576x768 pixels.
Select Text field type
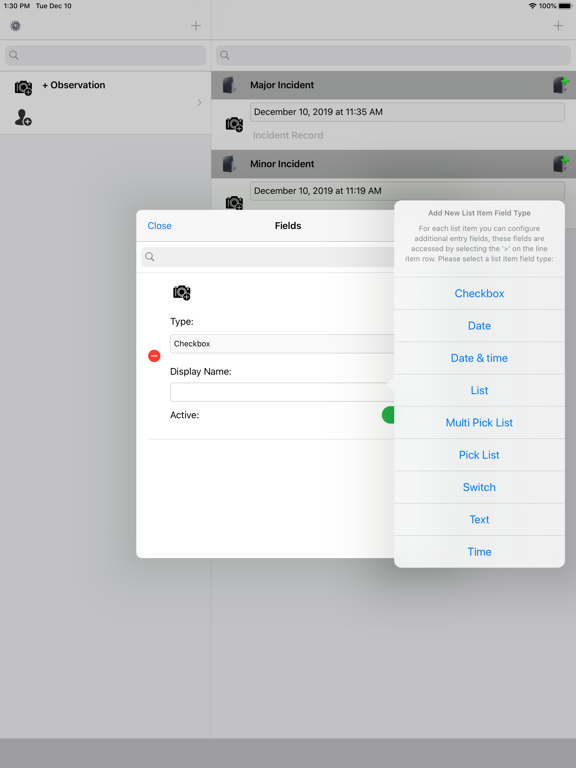pos(480,520)
